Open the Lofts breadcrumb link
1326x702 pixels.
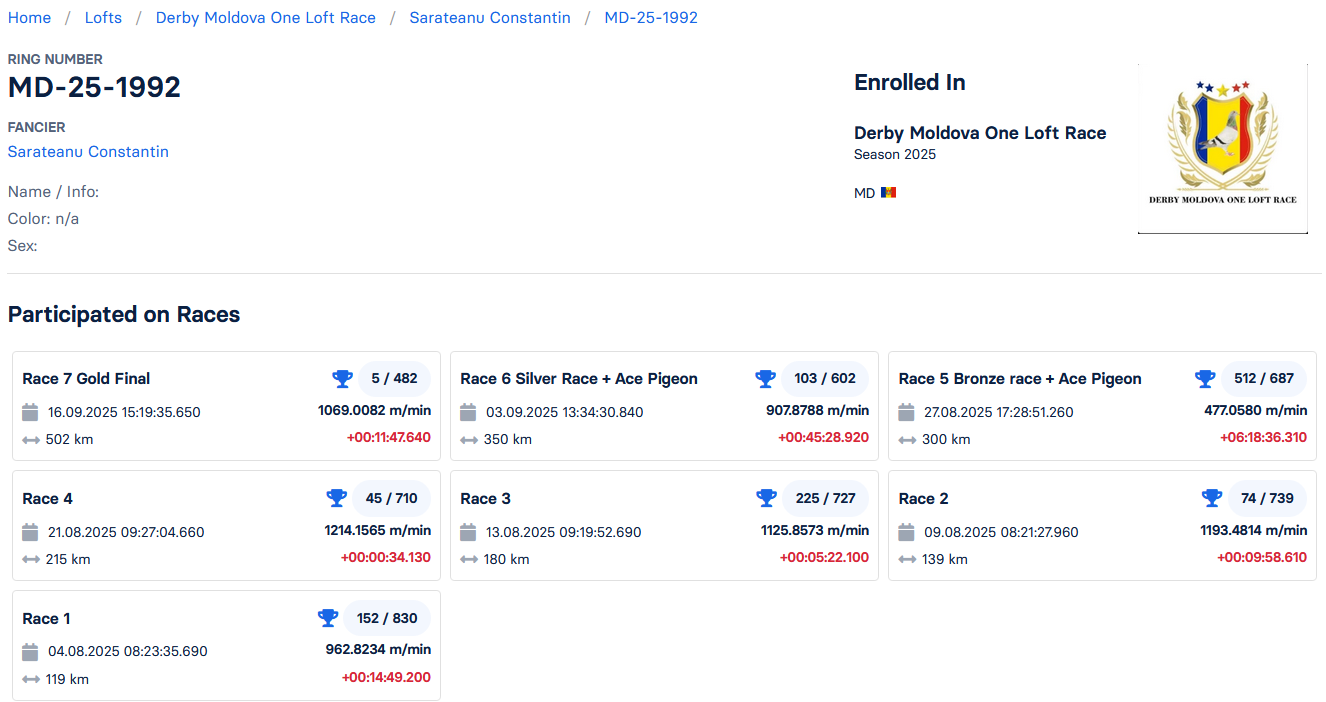pos(103,18)
